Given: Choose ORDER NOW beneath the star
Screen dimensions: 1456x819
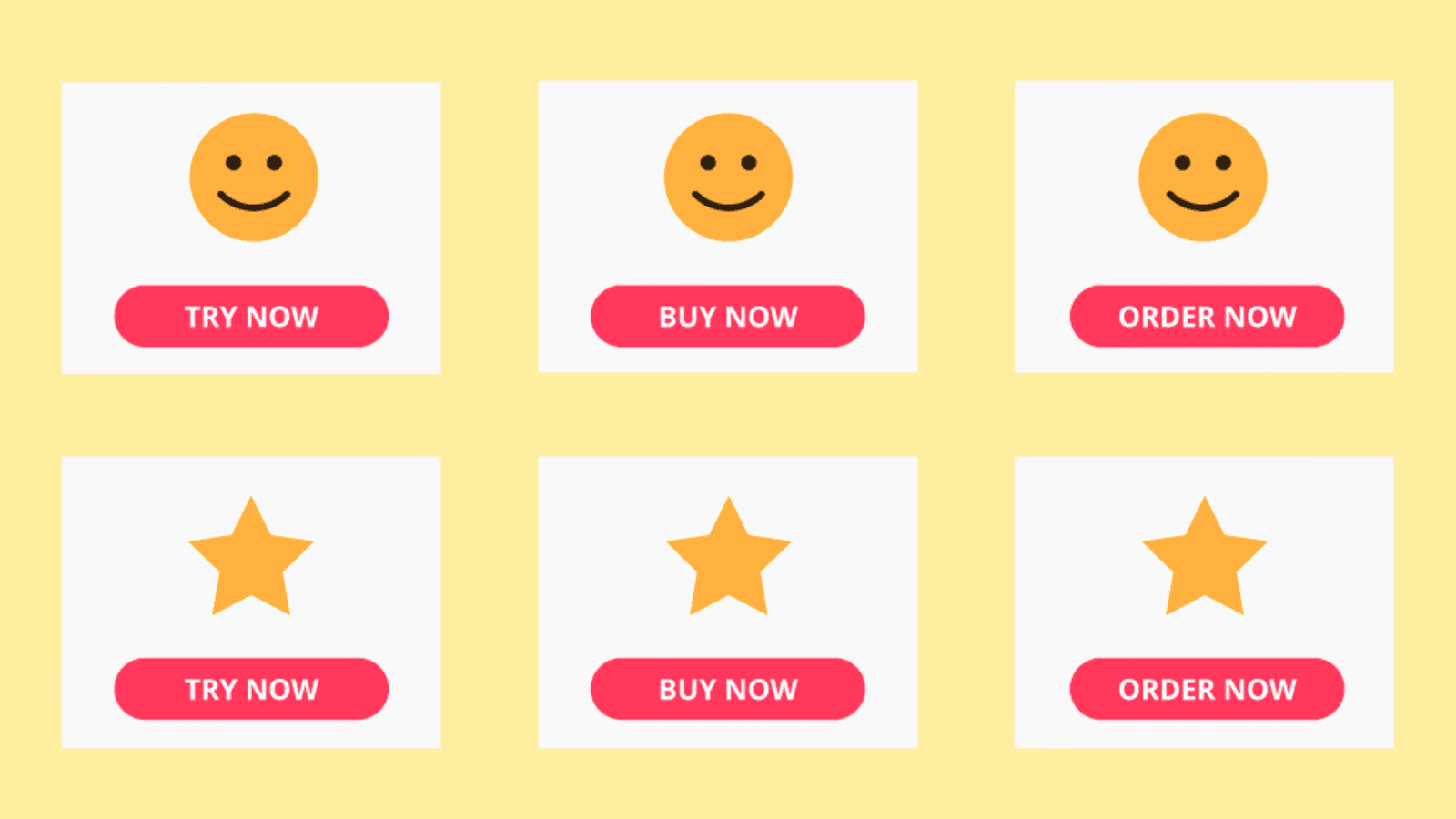Looking at the screenshot, I should click(1207, 689).
